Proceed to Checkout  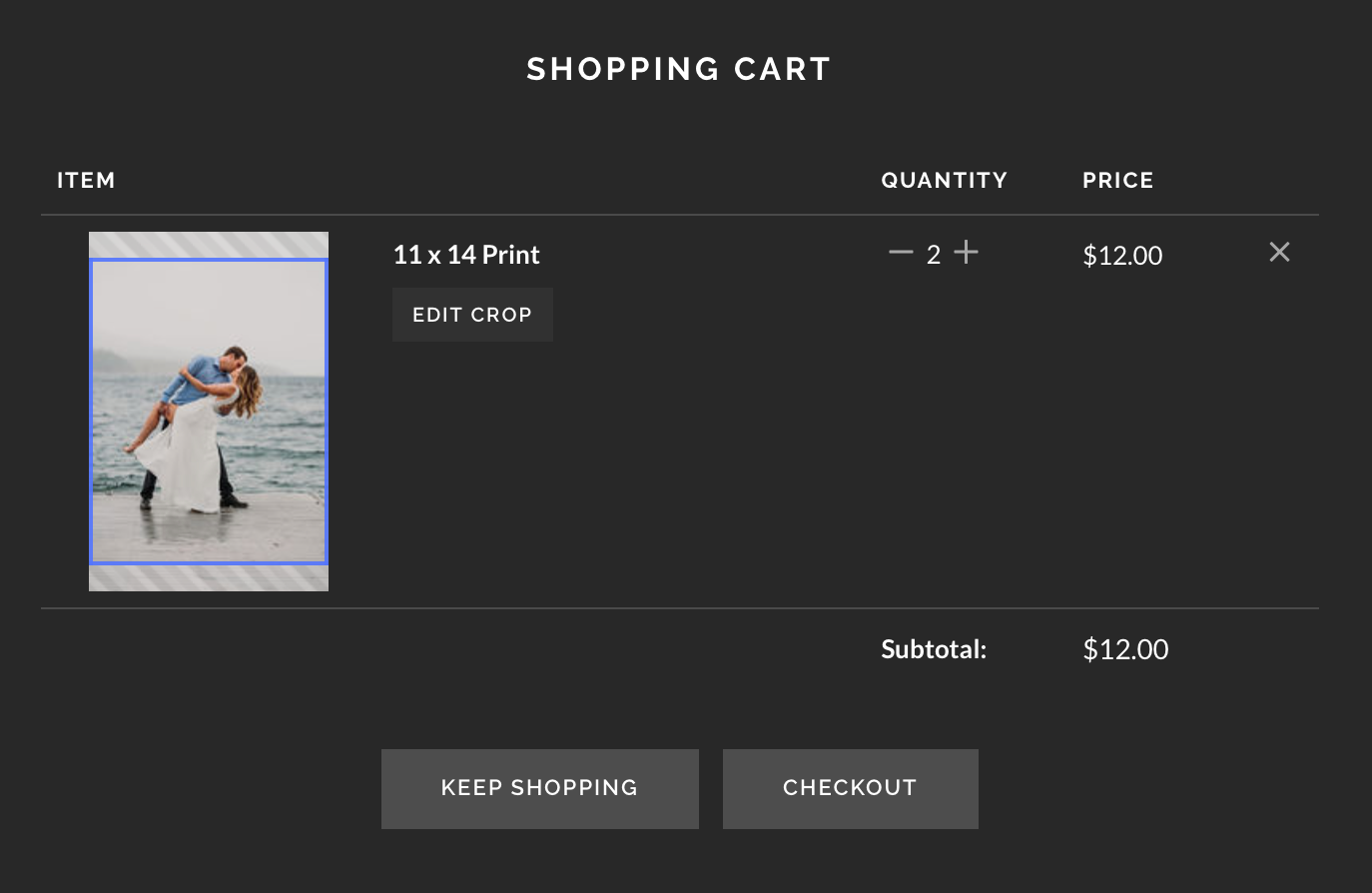(x=850, y=788)
